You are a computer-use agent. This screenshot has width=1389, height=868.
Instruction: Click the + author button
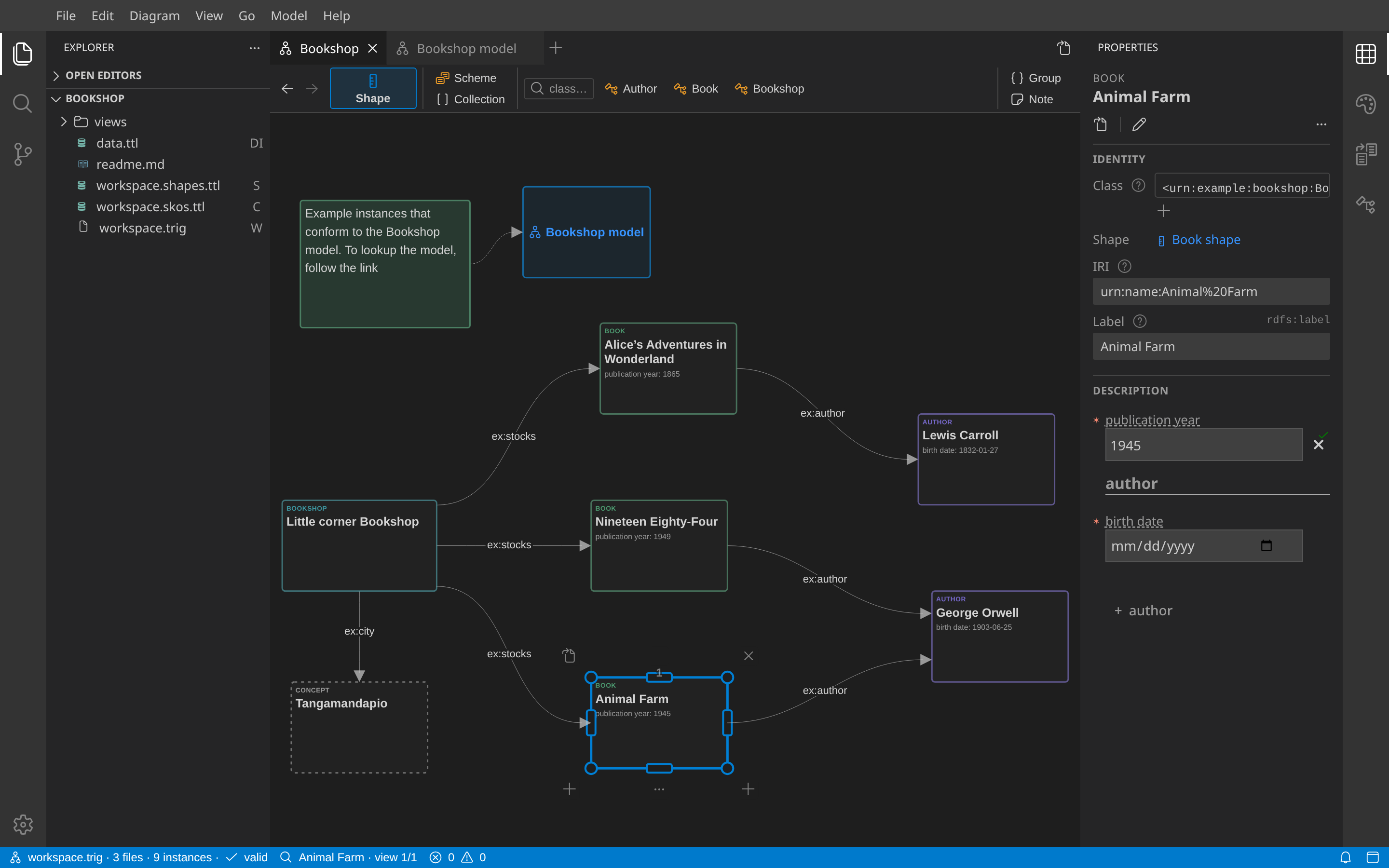(x=1143, y=610)
